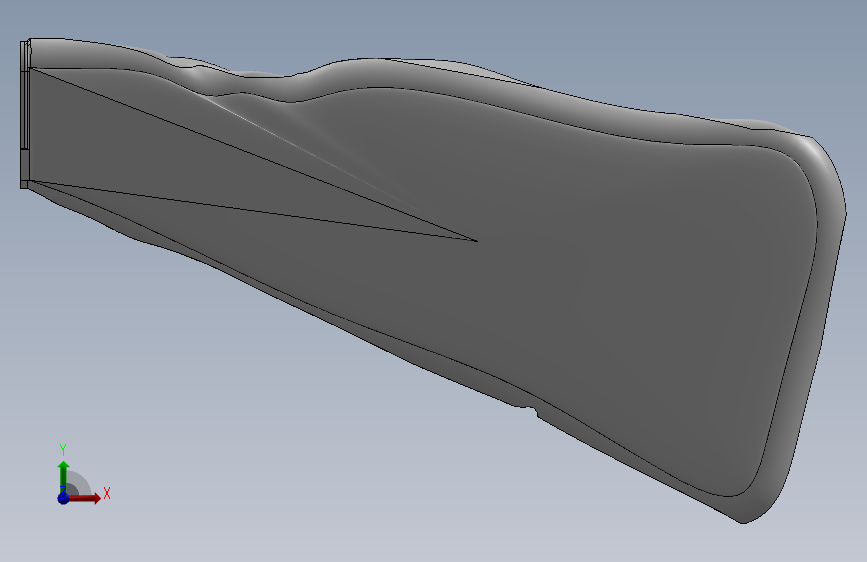Click the green Y axis arrow of the triad

[64, 476]
